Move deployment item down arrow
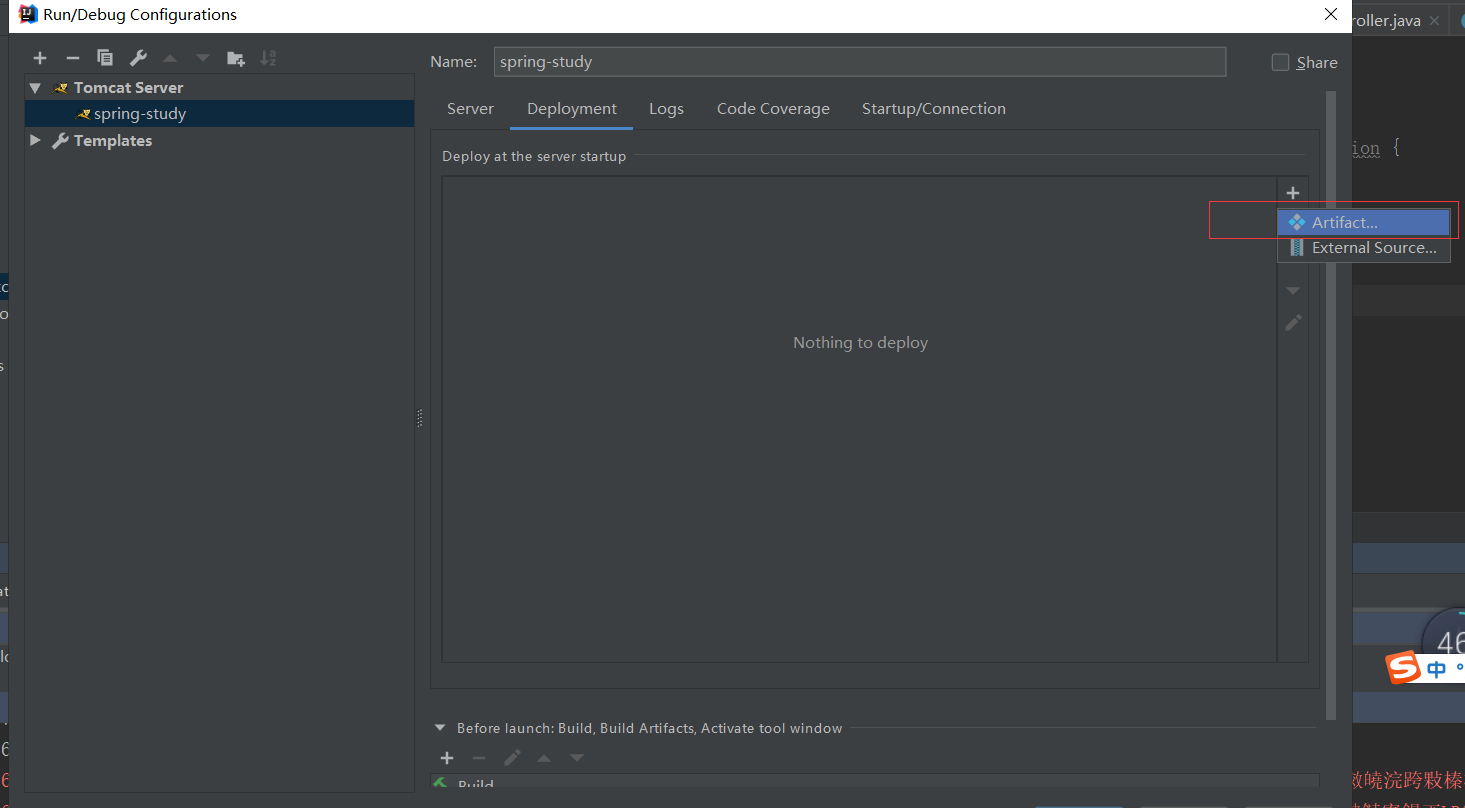This screenshot has height=808, width=1465. 1293,290
